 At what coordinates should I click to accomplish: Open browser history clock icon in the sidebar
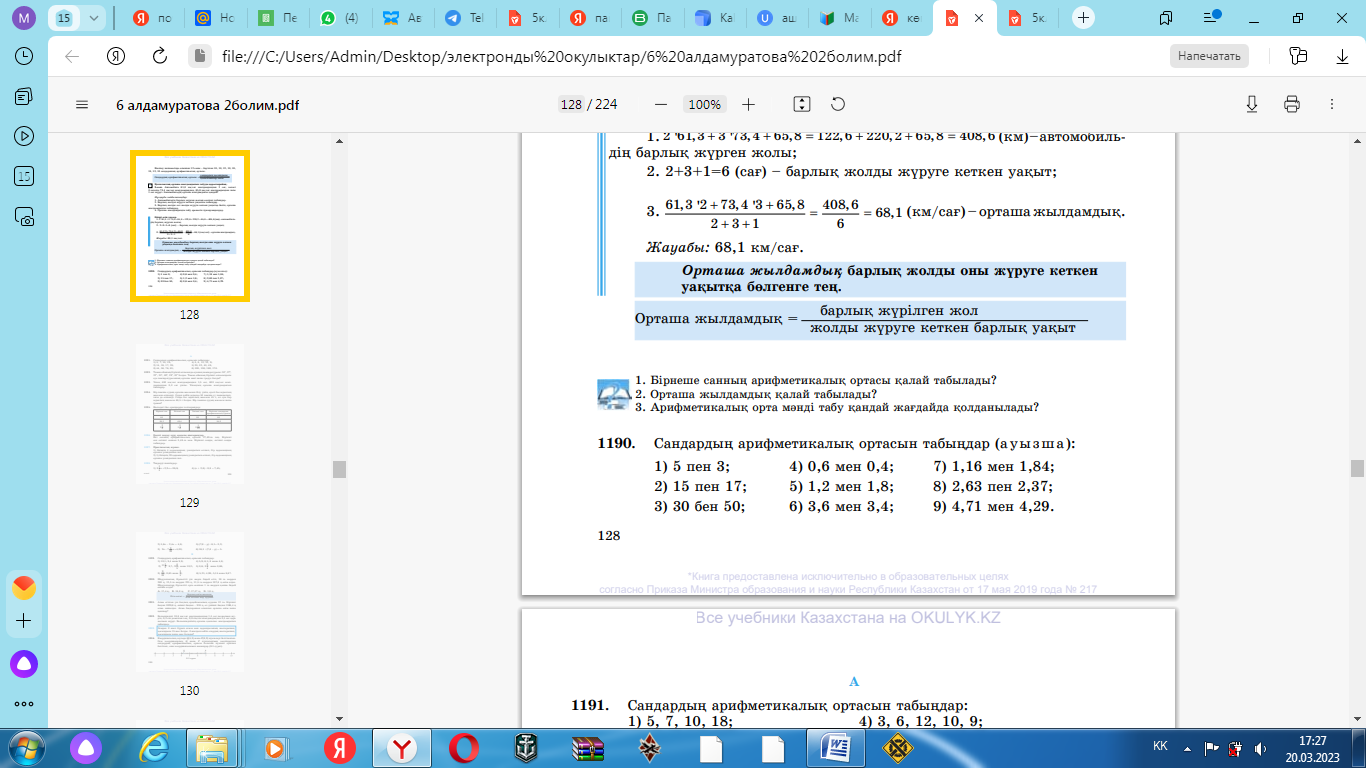point(24,56)
